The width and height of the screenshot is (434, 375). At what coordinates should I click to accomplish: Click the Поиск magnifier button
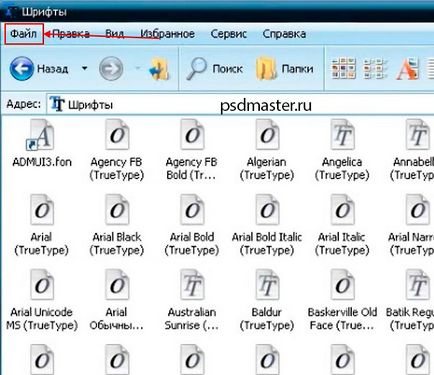pos(214,69)
